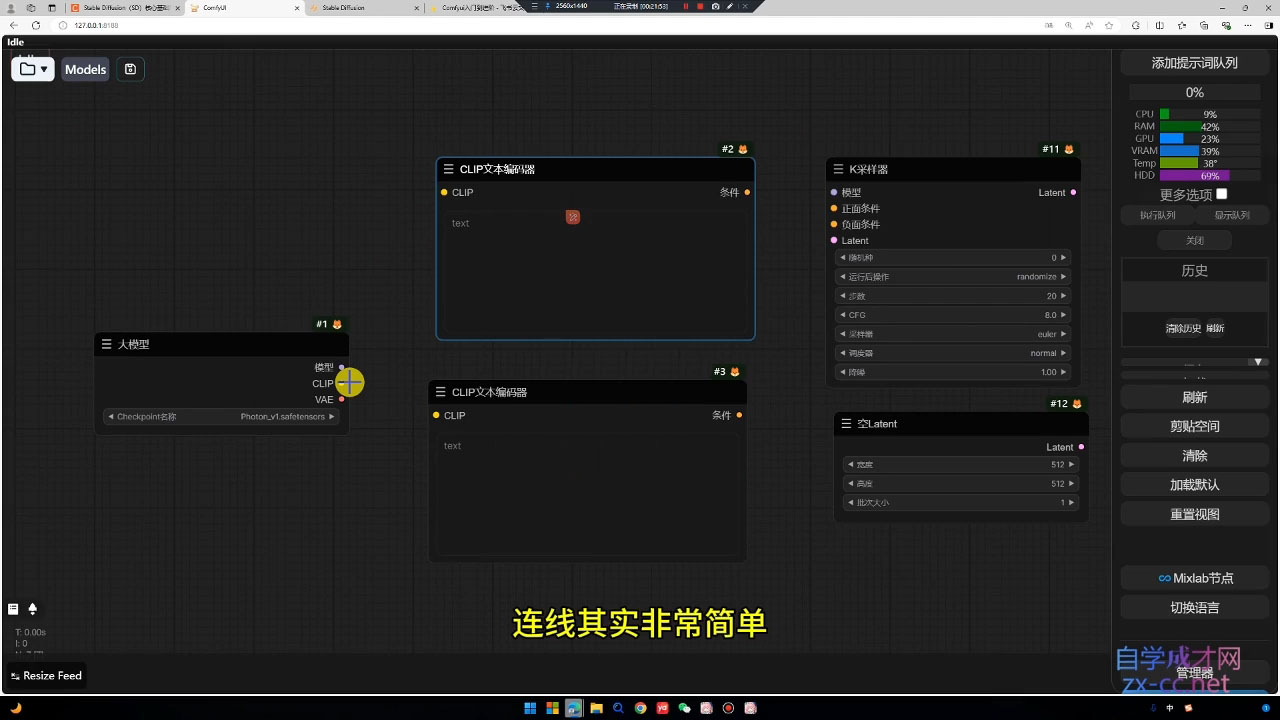The image size is (1280, 720).
Task: Open the 大模型 node hamburger menu
Action: (x=106, y=344)
